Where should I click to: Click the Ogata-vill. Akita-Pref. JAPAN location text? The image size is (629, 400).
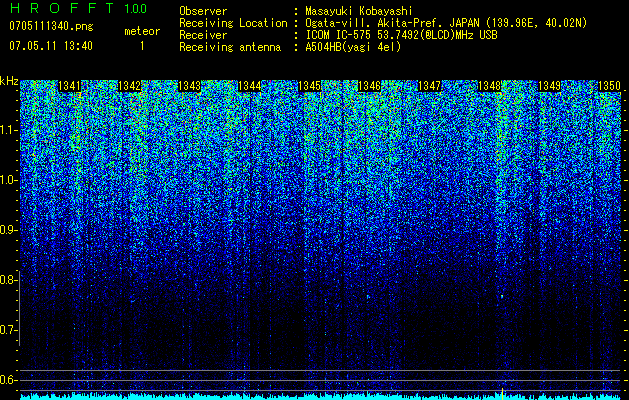pos(446,23)
